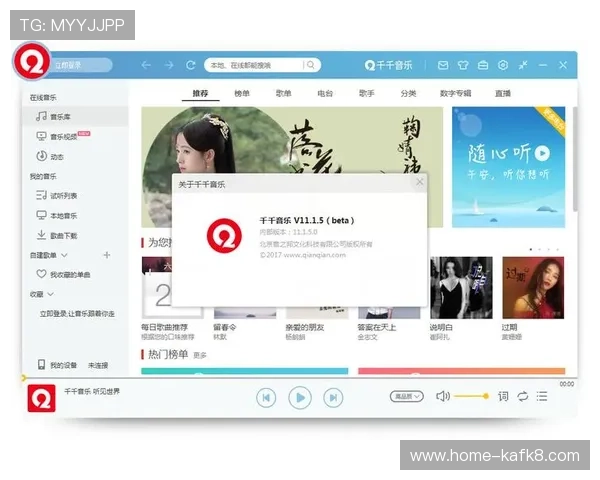The image size is (600, 480).
Task: Add a new custom playlist plus icon
Action: coord(107,255)
